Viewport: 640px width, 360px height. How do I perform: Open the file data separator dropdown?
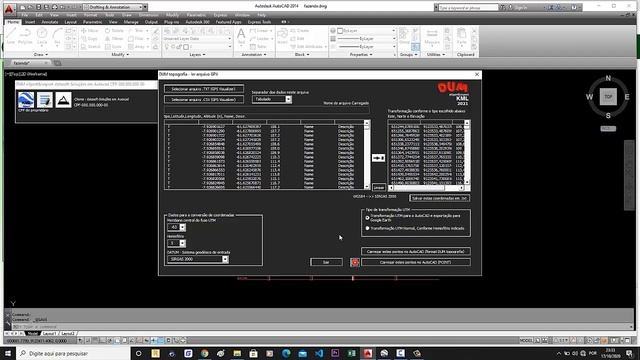pyautogui.click(x=289, y=99)
